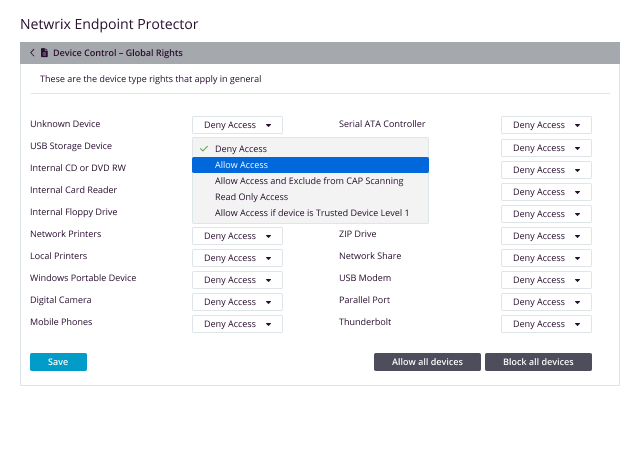Click the back chevron in Device Control header
Screen dimensions: 640x450
point(32,53)
